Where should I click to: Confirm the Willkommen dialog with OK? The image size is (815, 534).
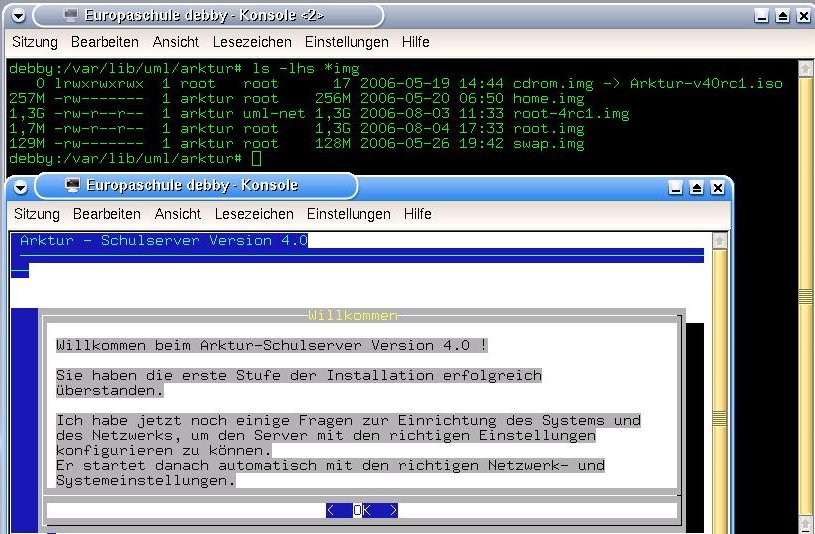click(x=362, y=510)
